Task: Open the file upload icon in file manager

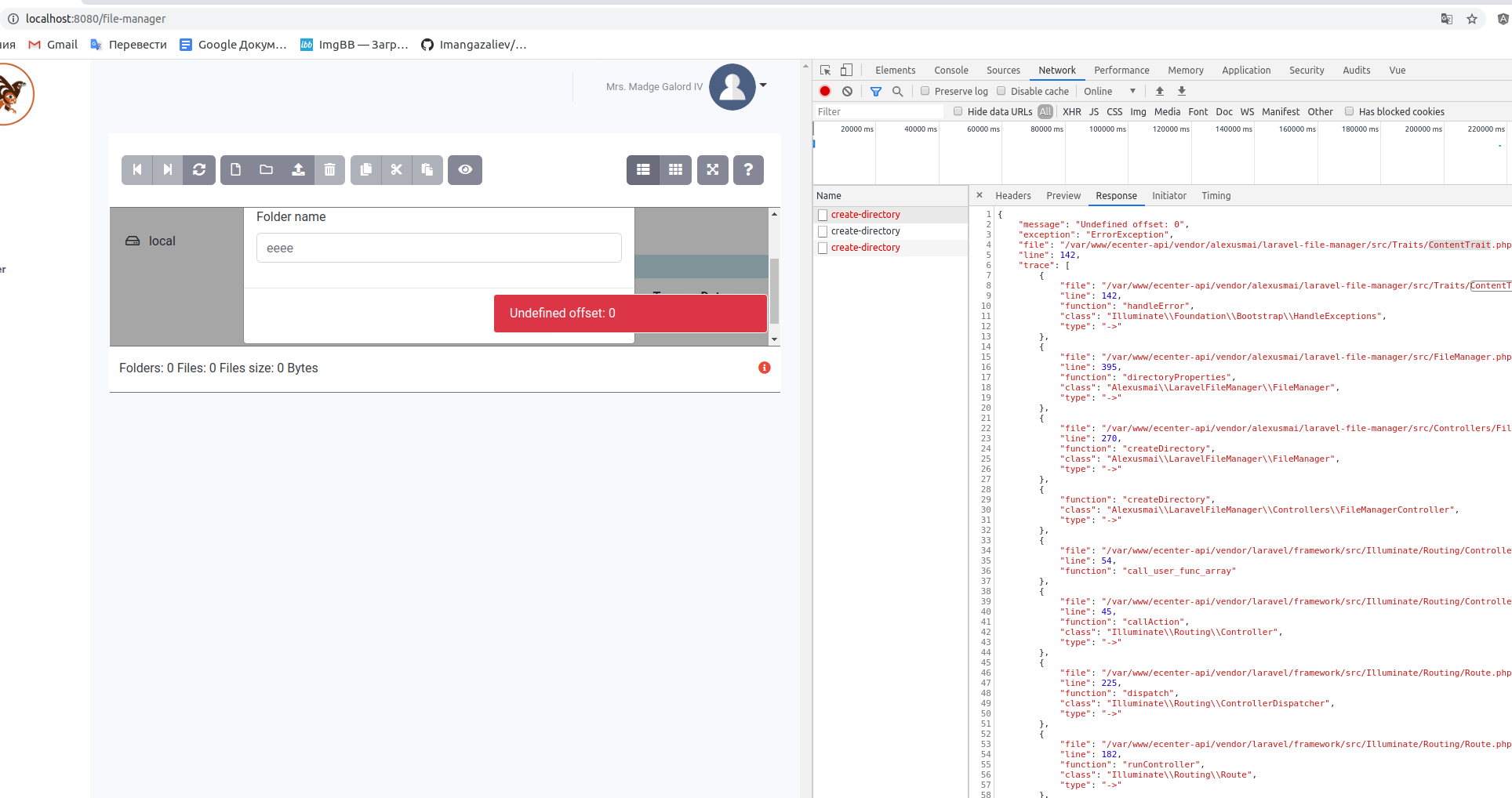Action: point(298,169)
